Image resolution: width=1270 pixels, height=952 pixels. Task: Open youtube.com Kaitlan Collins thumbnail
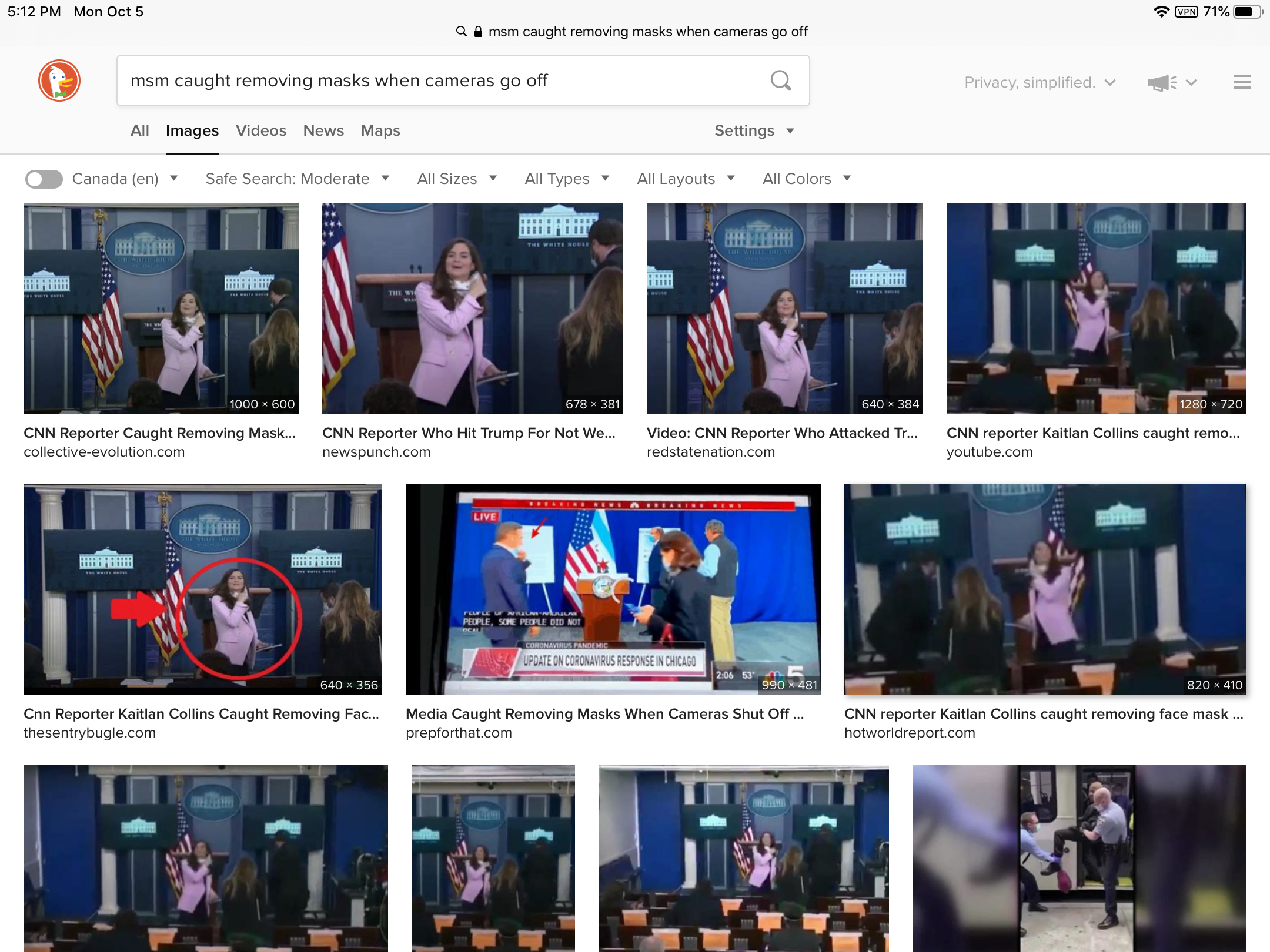(1097, 309)
